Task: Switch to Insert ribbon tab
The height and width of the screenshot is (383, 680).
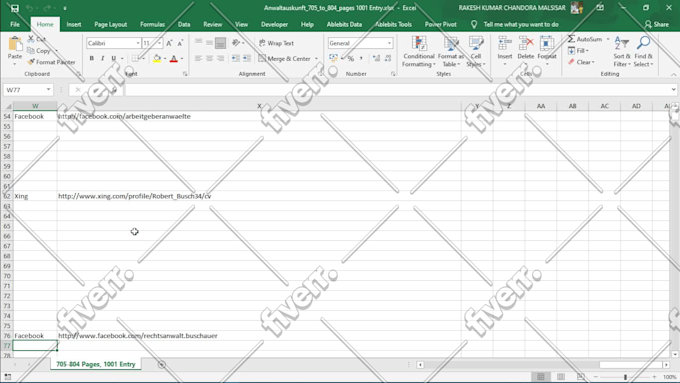Action: pyautogui.click(x=74, y=24)
